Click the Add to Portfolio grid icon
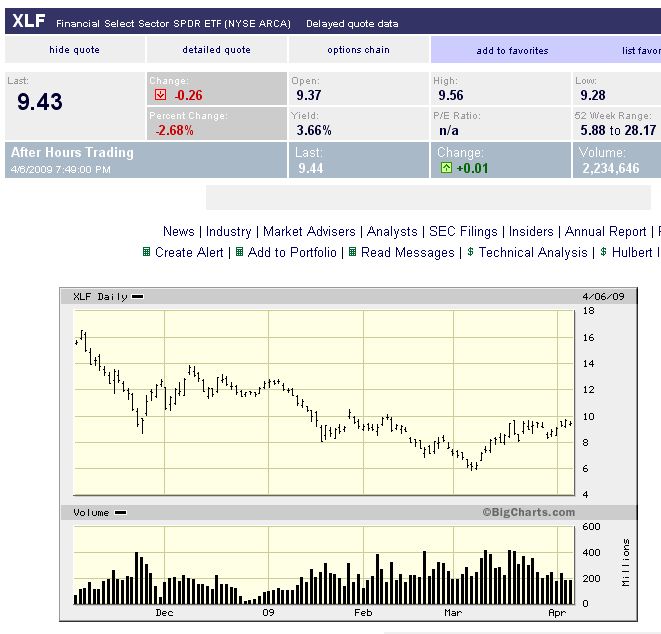 pos(239,252)
